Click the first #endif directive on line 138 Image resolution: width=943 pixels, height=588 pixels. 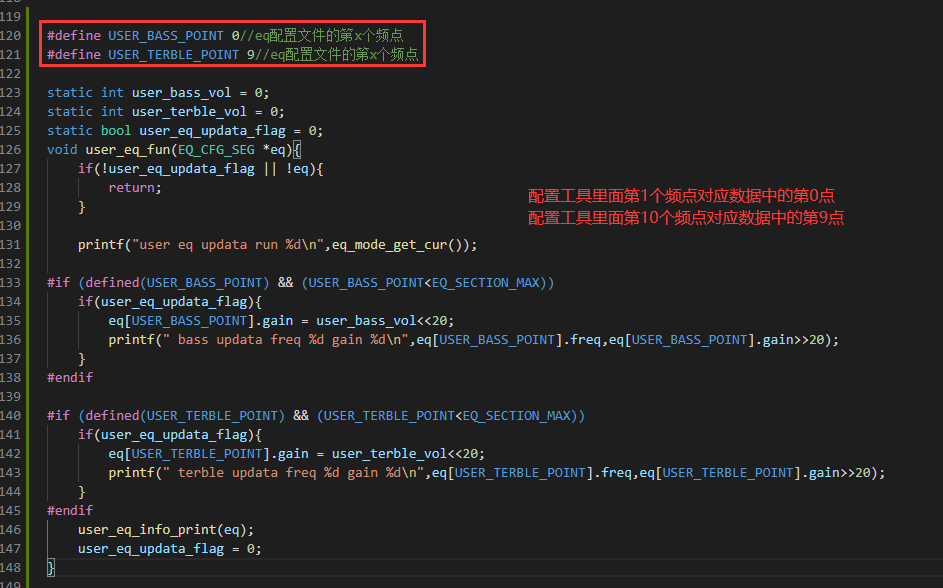pyautogui.click(x=70, y=378)
